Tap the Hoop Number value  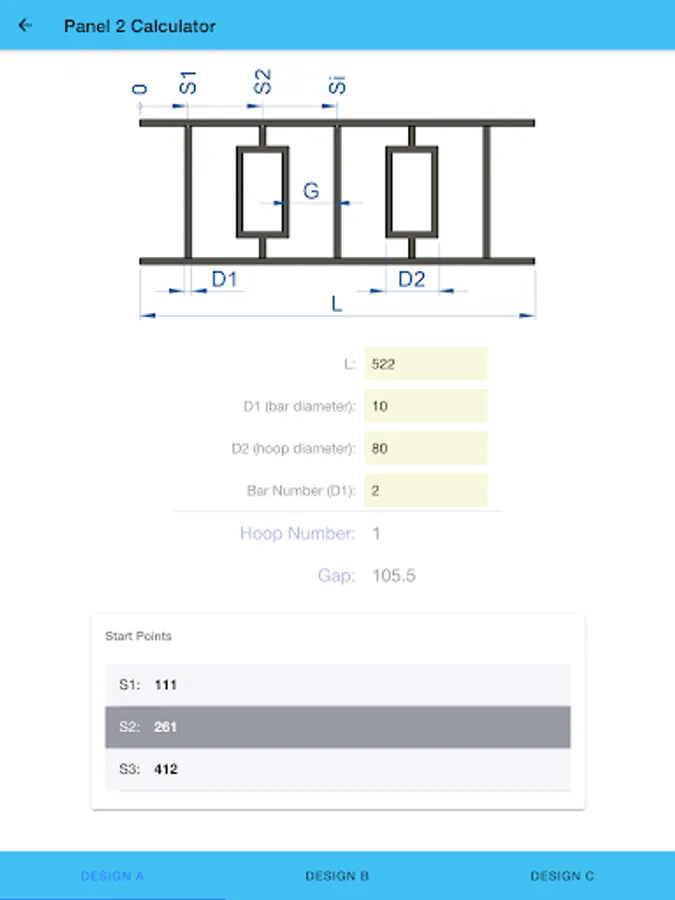click(376, 534)
